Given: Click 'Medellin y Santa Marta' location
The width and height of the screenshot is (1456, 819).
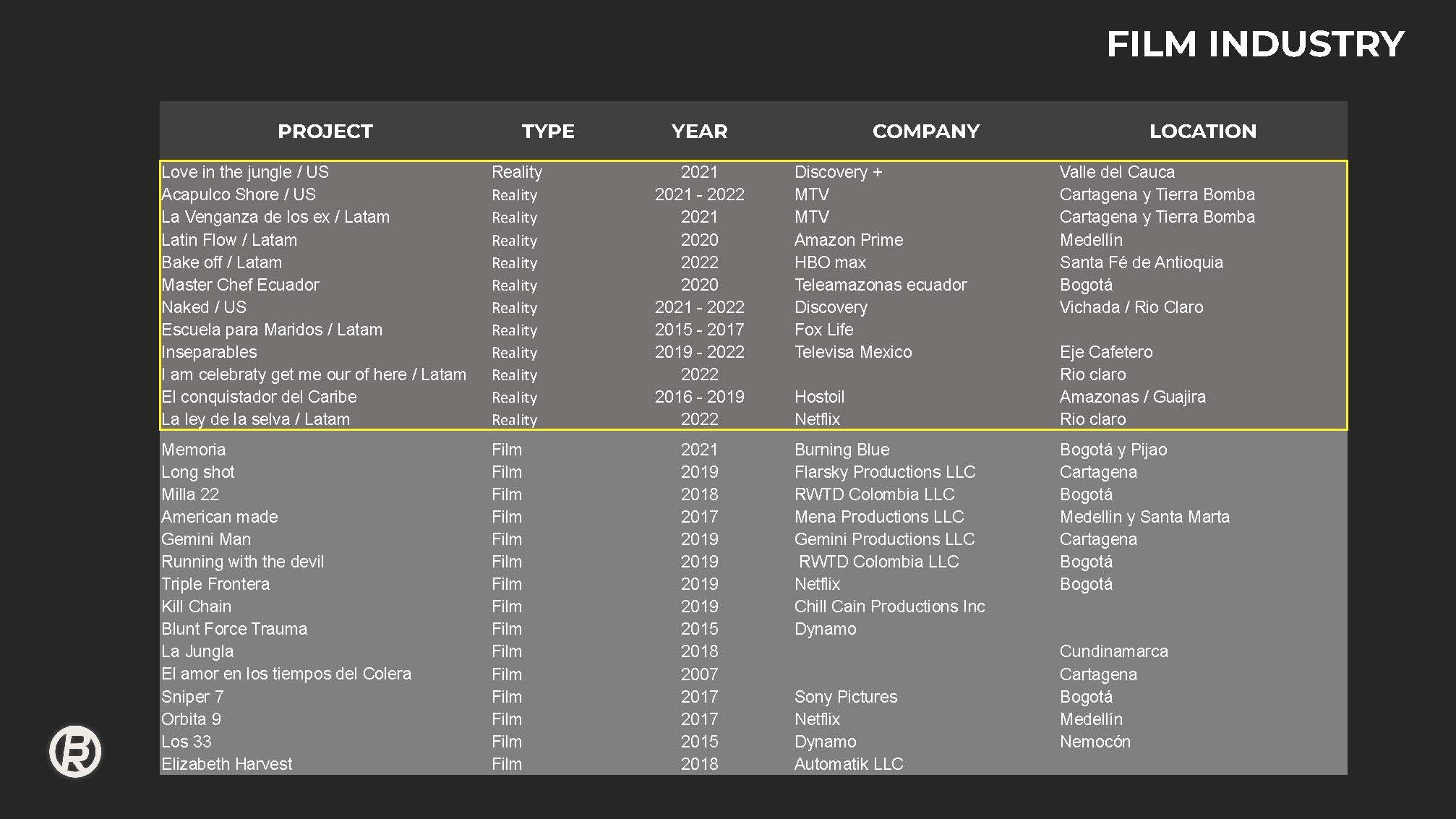Looking at the screenshot, I should (1144, 517).
